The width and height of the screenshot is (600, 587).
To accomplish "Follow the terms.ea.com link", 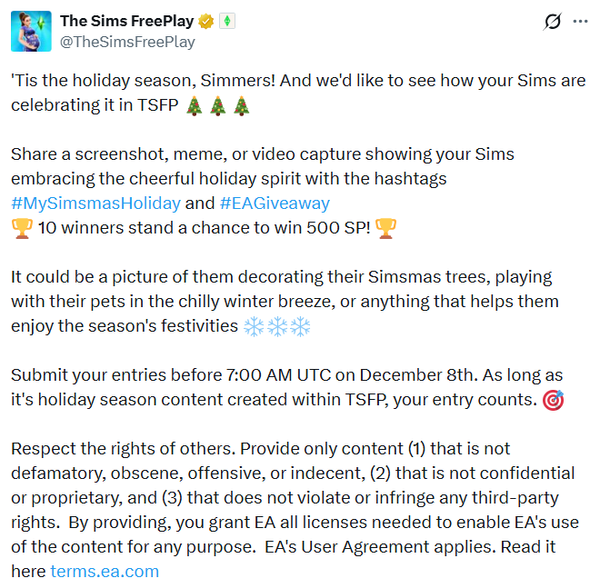I will tap(104, 571).
